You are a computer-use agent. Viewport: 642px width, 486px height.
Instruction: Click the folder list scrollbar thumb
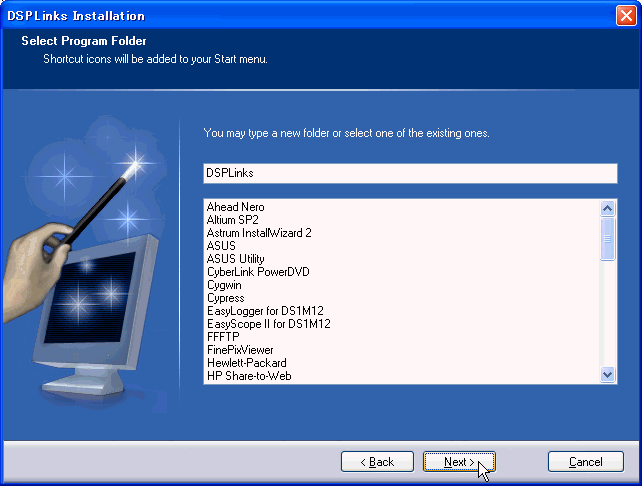tap(608, 239)
